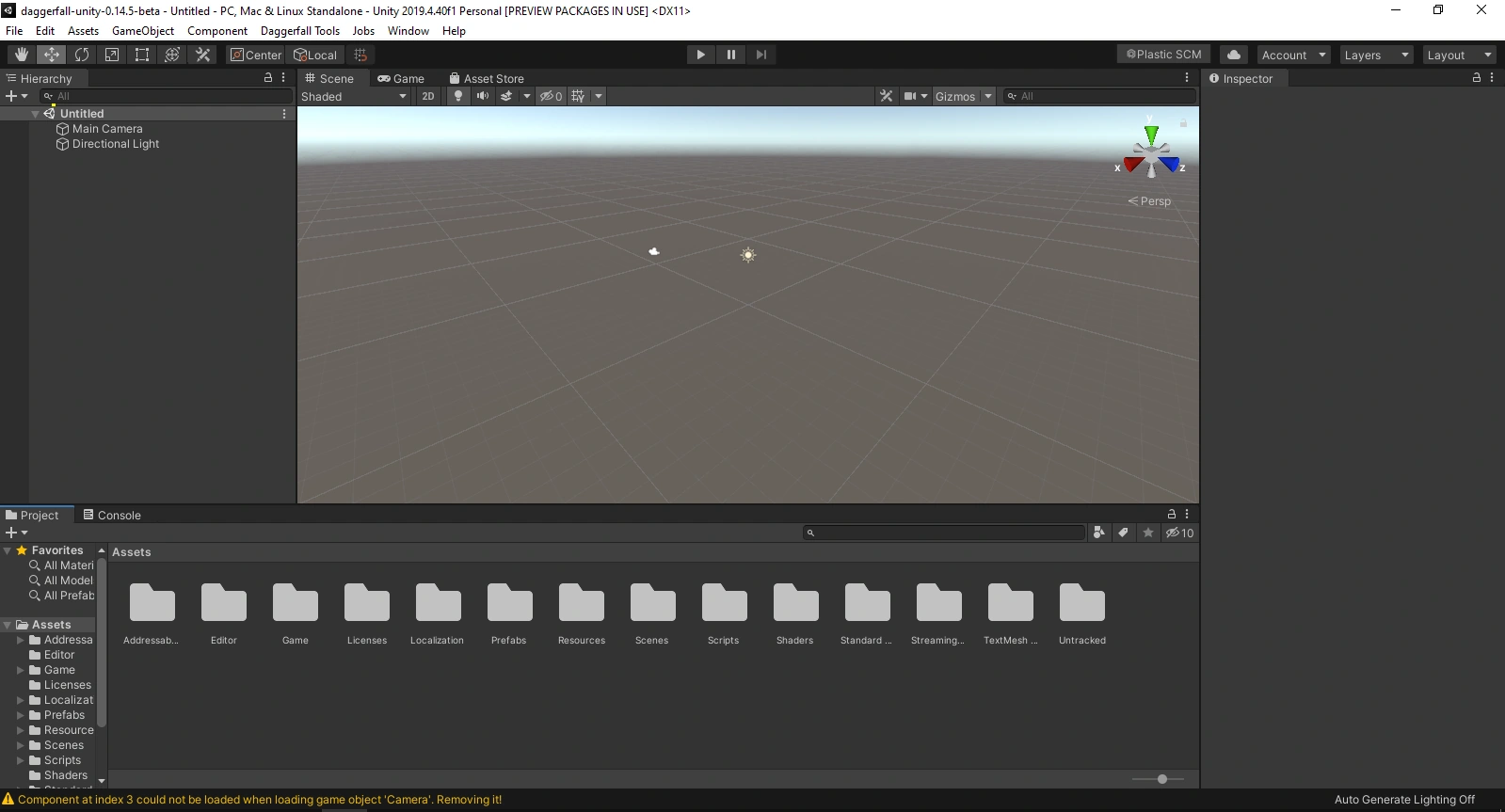
Task: Open Project panel options menu
Action: [1187, 515]
